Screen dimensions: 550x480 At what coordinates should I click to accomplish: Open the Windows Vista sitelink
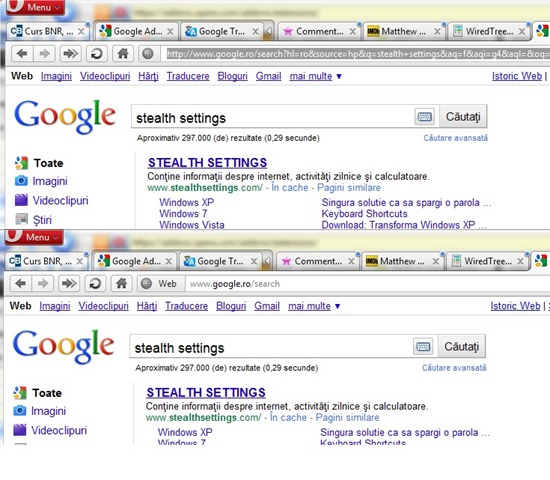192,225
